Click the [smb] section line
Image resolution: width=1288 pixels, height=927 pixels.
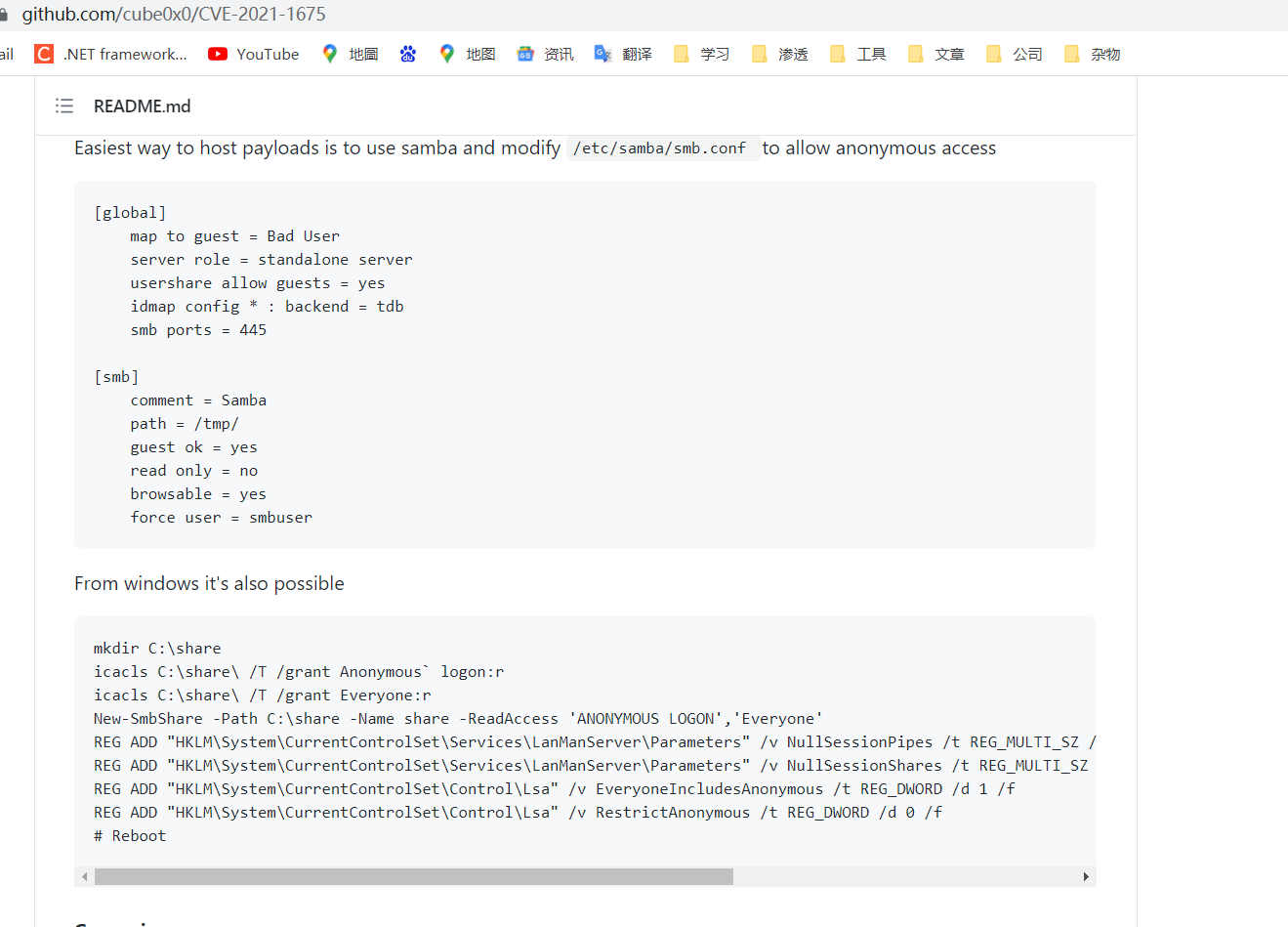tap(116, 376)
